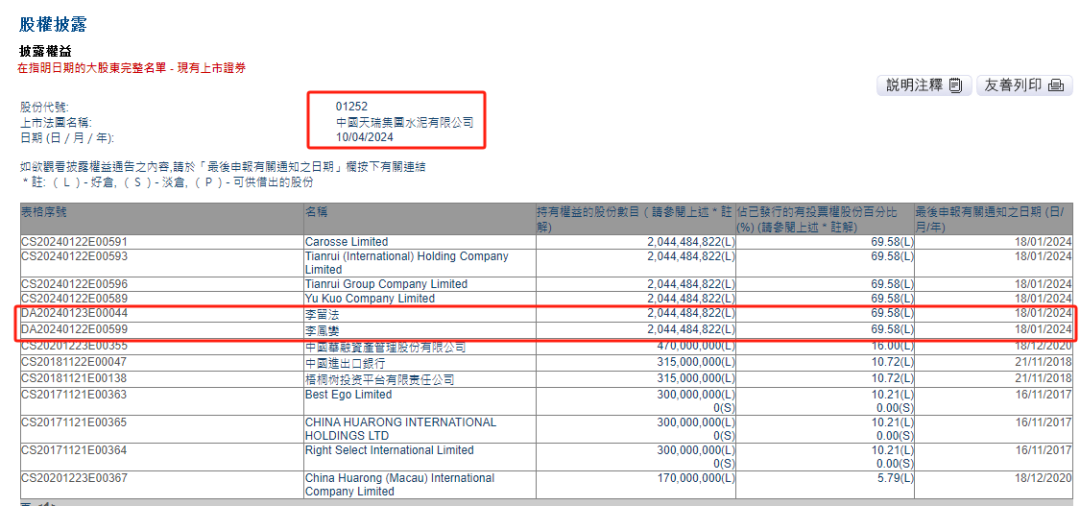Click shareholder name Best Ego Limited
Viewport: 1080px width, 506px height.
point(348,394)
